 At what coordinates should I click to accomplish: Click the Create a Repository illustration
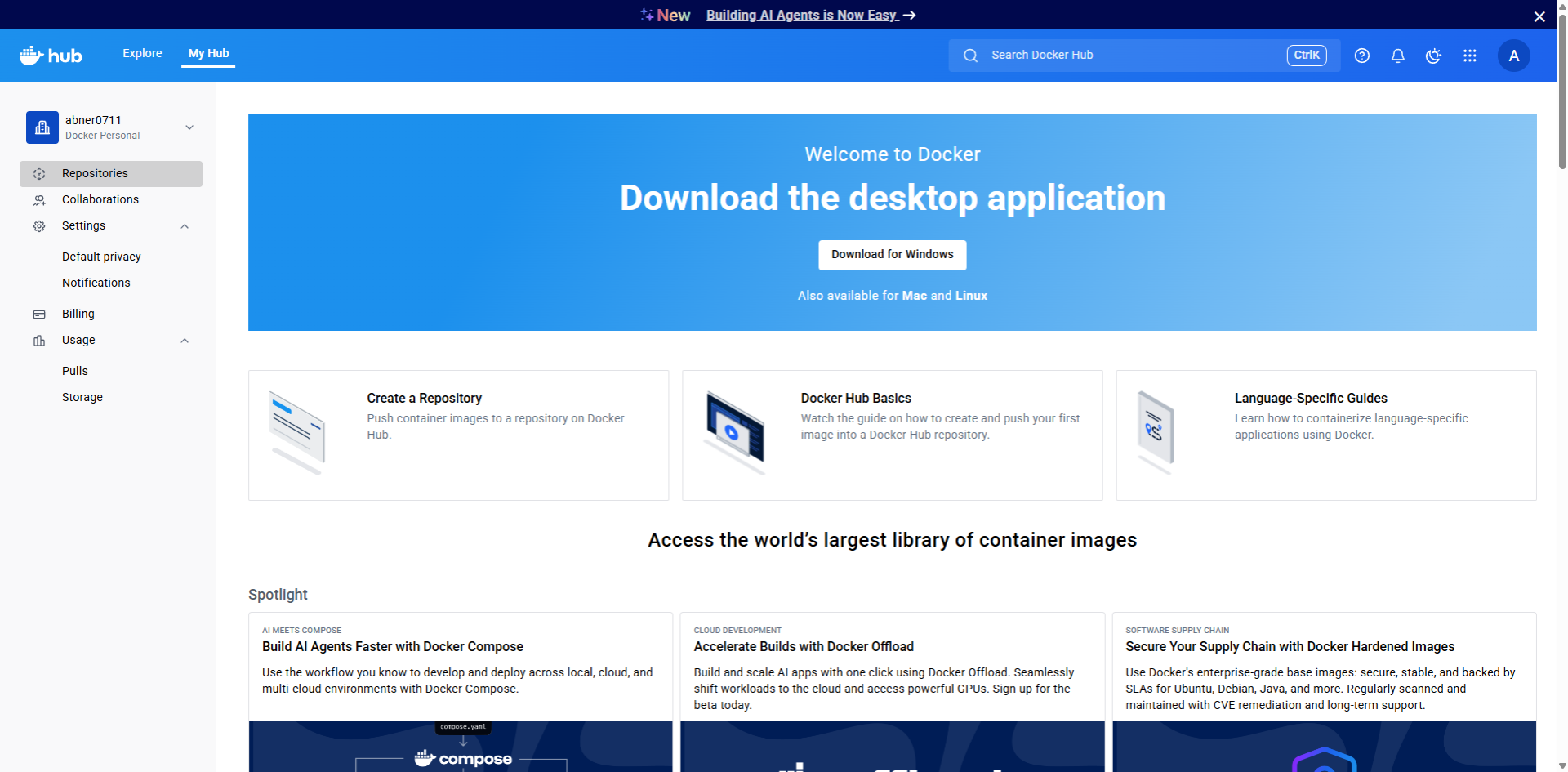click(x=297, y=433)
